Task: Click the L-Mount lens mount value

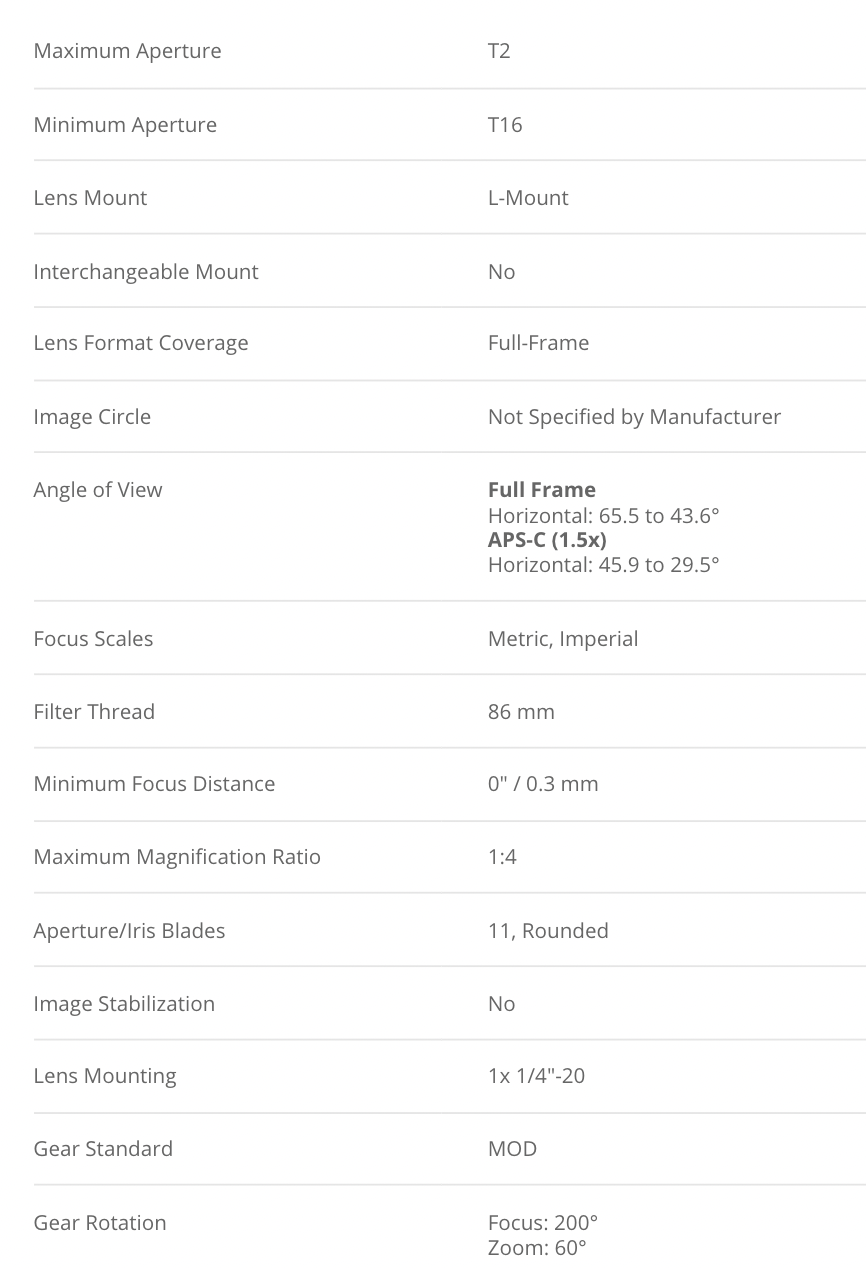Action: click(528, 198)
